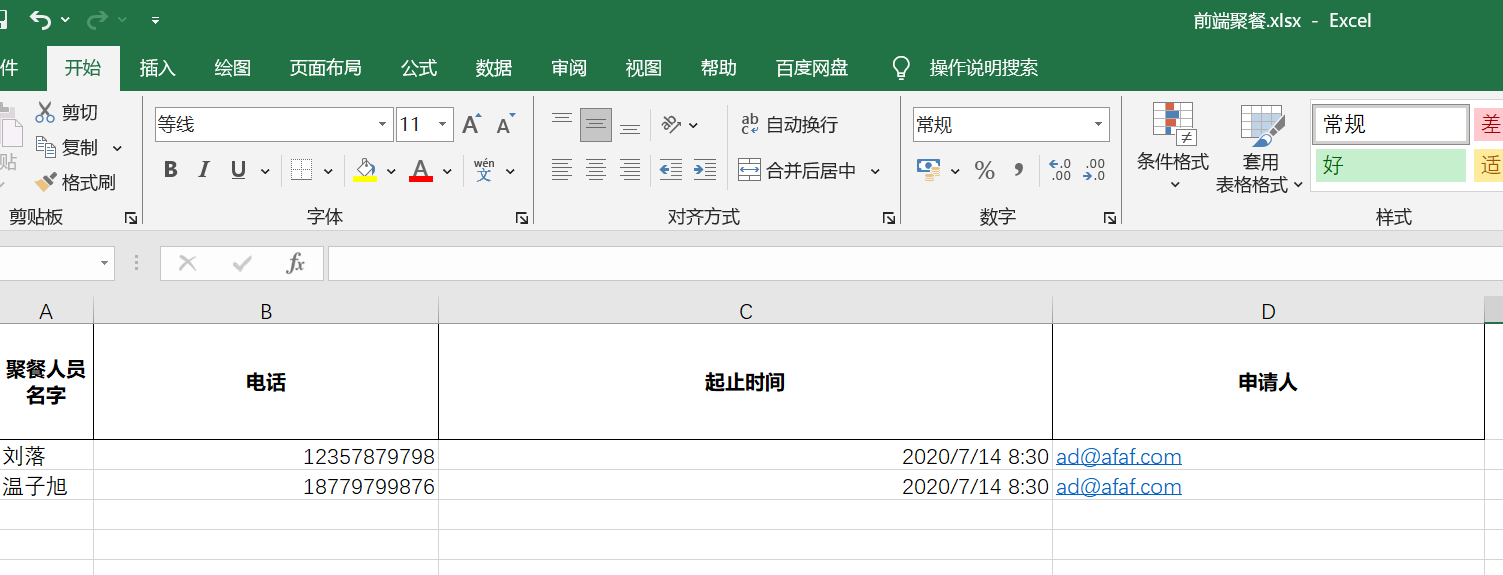Click the Redo arrow in the title bar
Image resolution: width=1503 pixels, height=575 pixels.
[x=97, y=20]
